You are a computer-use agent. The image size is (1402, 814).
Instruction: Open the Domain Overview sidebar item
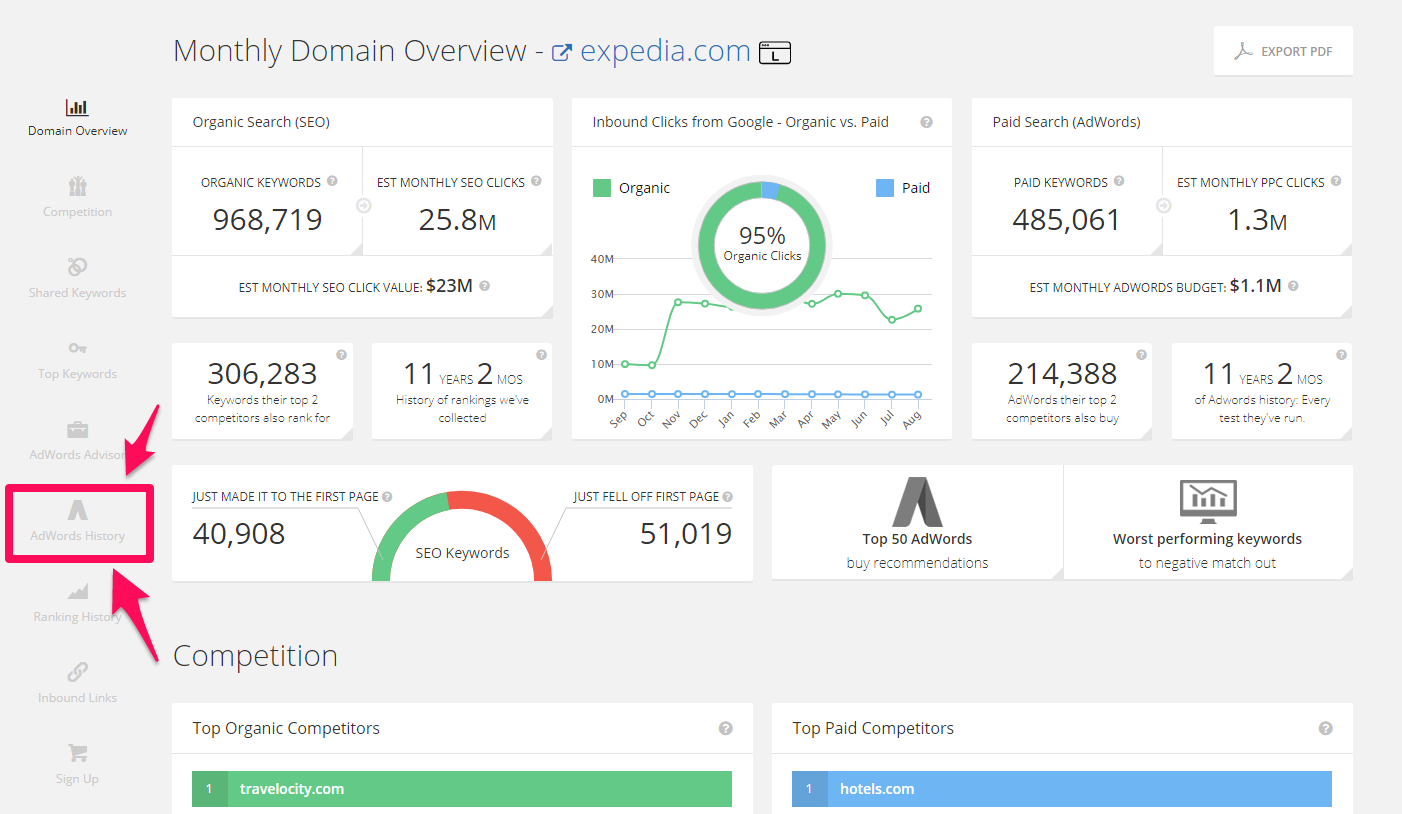[x=77, y=117]
